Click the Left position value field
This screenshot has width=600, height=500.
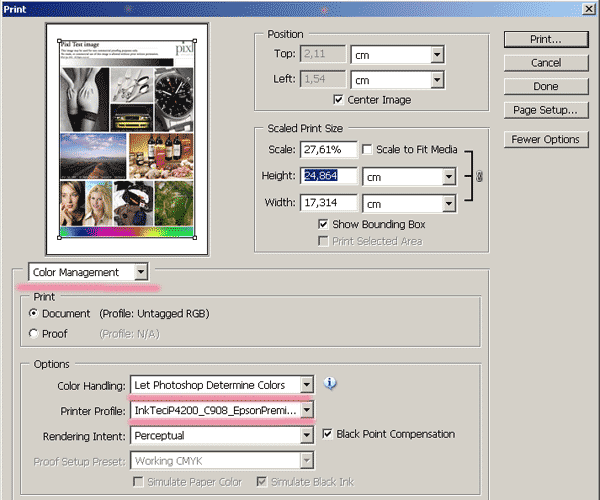(323, 79)
